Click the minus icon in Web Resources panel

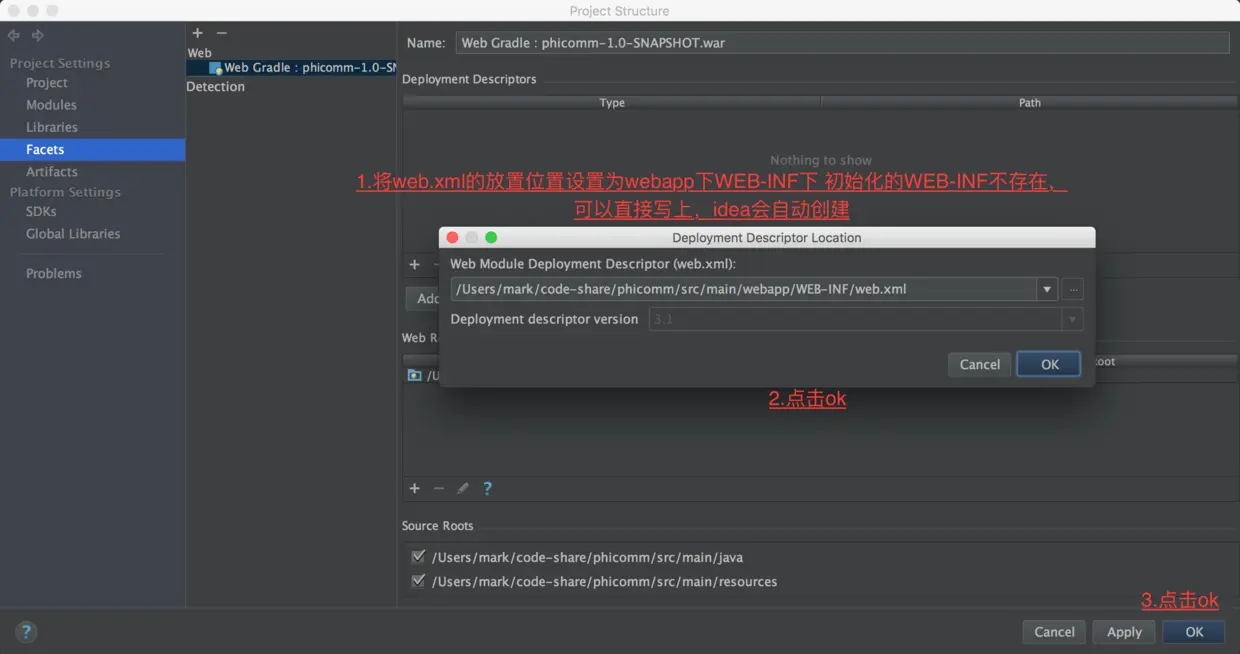pos(438,488)
